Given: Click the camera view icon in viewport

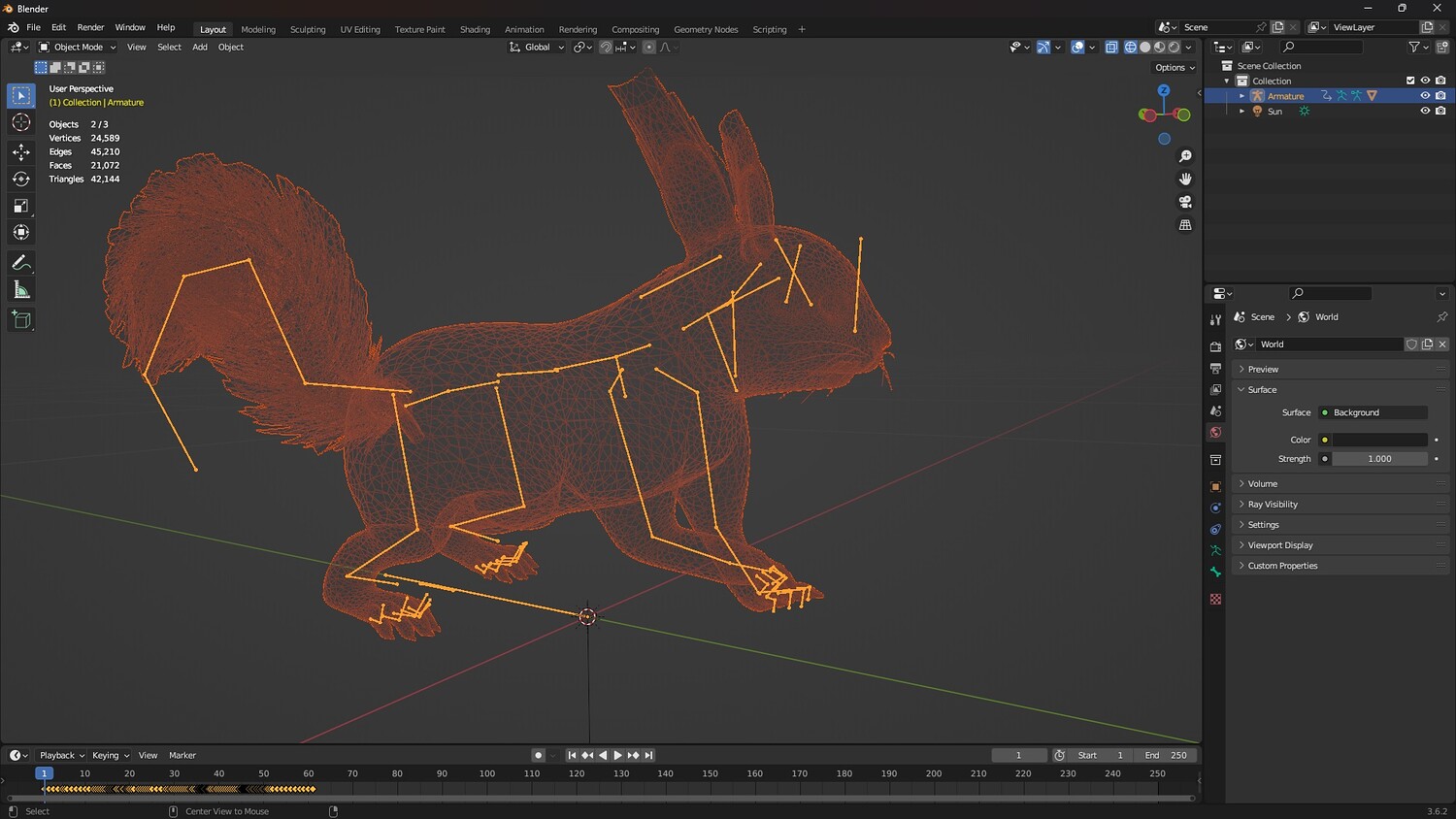Looking at the screenshot, I should click(x=1185, y=202).
